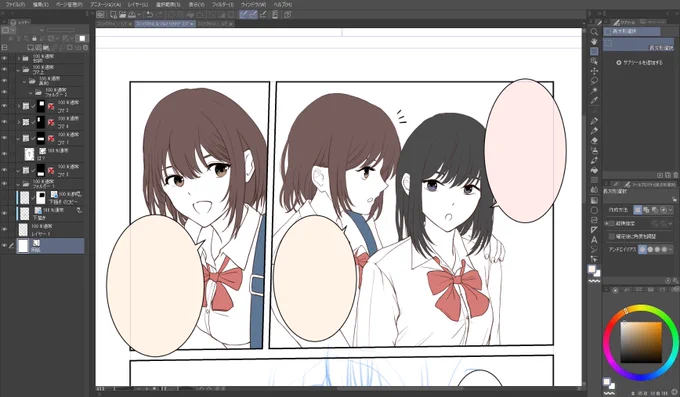
Task: Toggle snap to special ruler button
Action: coord(253,15)
